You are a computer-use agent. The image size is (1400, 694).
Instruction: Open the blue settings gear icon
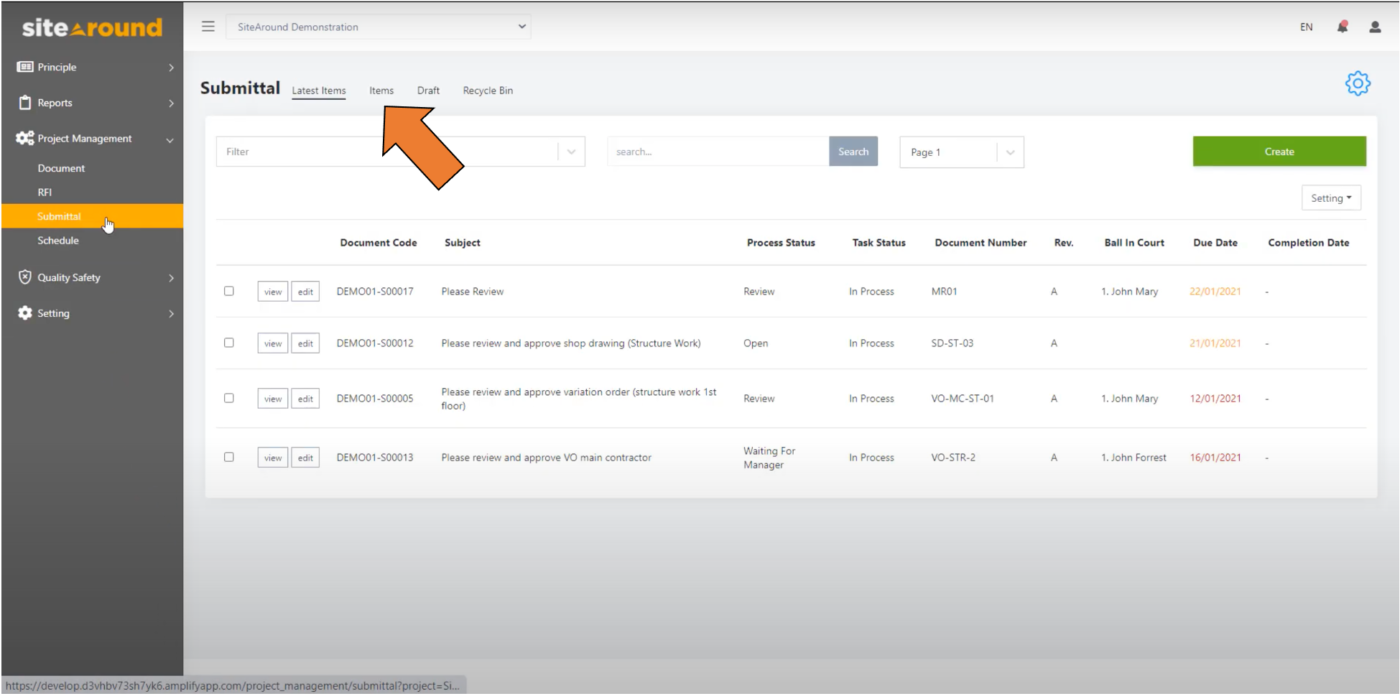(x=1357, y=84)
